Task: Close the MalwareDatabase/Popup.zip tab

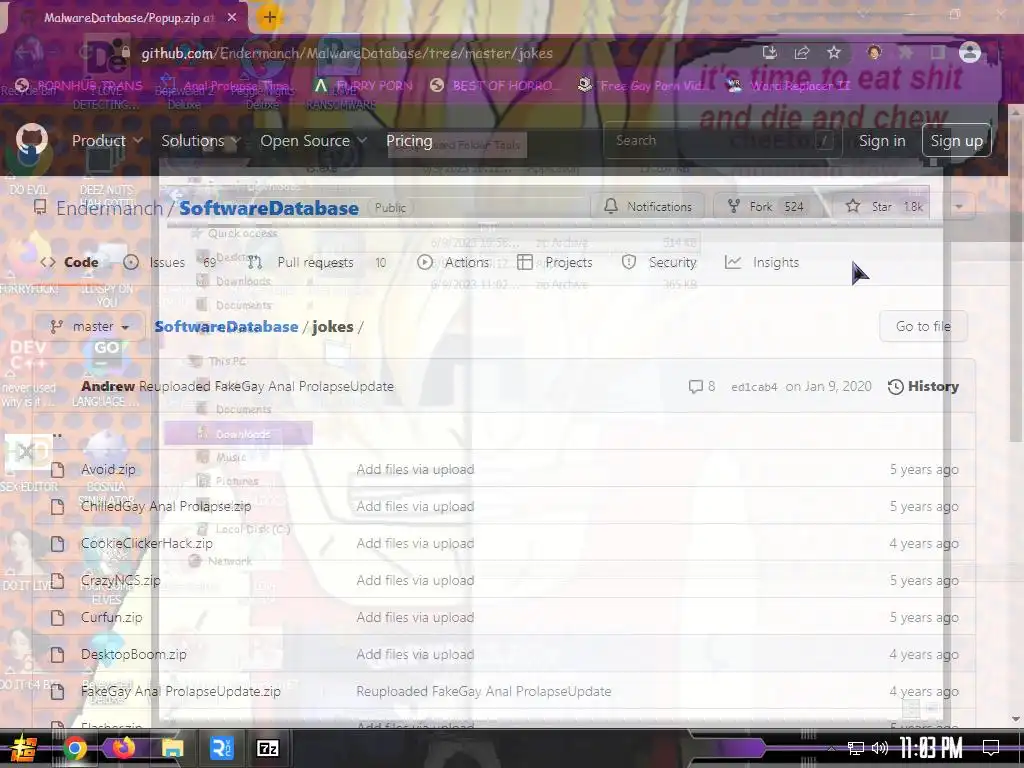Action: [232, 18]
